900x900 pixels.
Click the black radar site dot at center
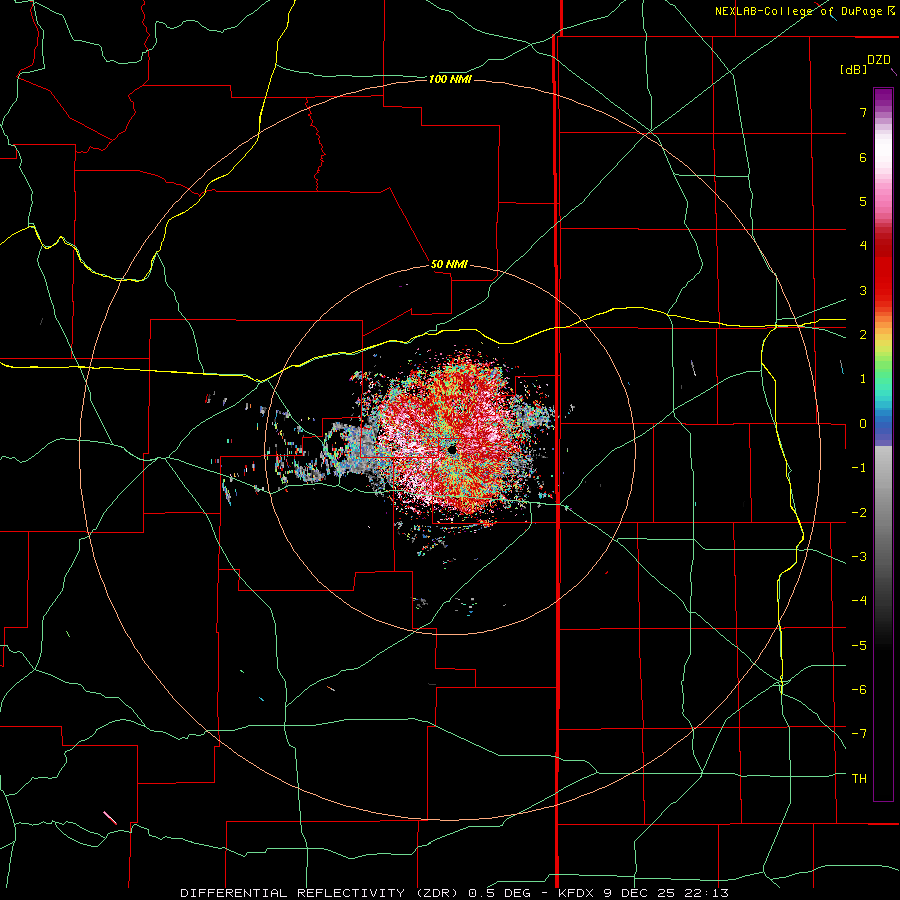tap(452, 450)
